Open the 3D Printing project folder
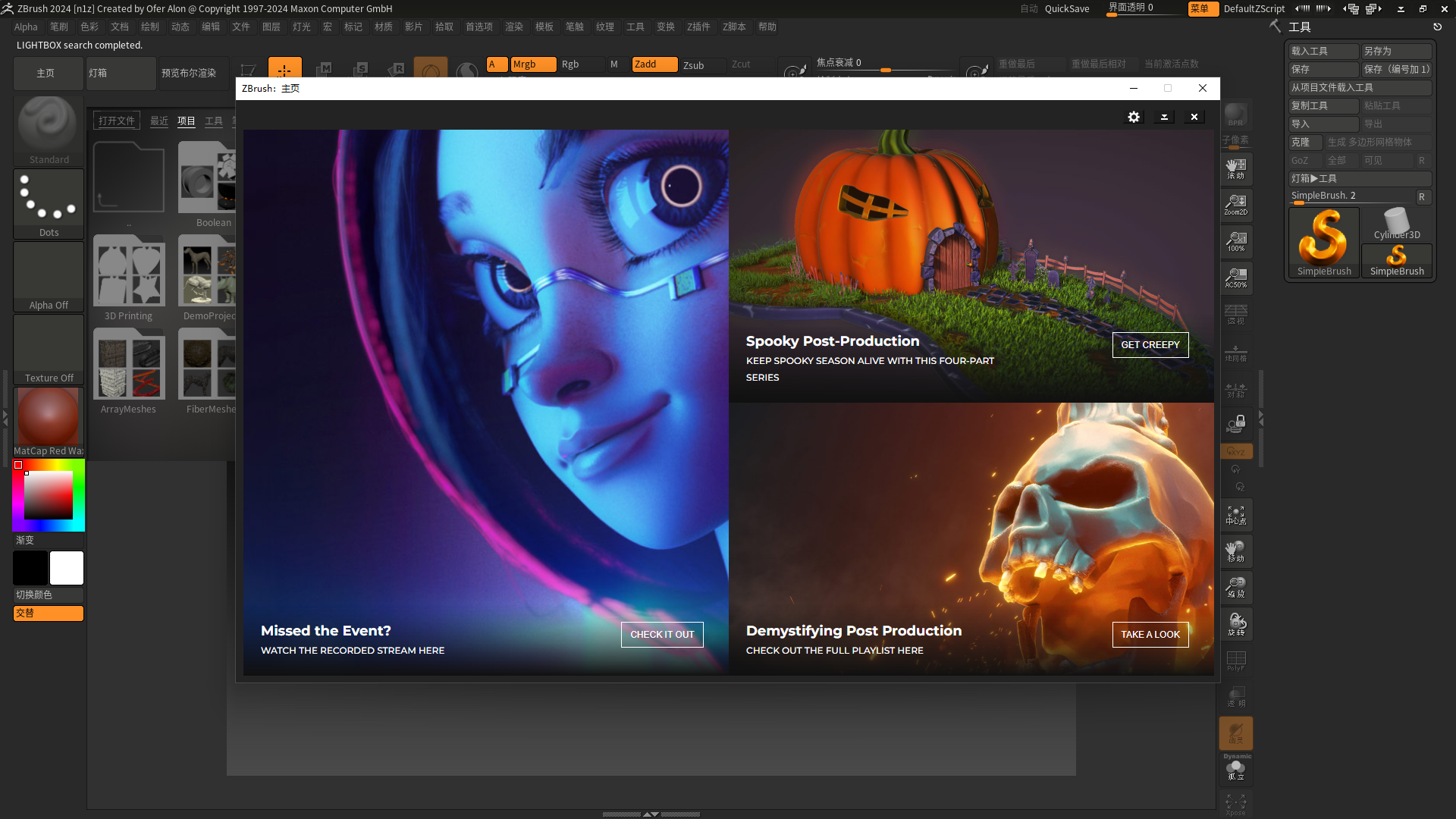Viewport: 1456px width, 819px height. pyautogui.click(x=129, y=278)
